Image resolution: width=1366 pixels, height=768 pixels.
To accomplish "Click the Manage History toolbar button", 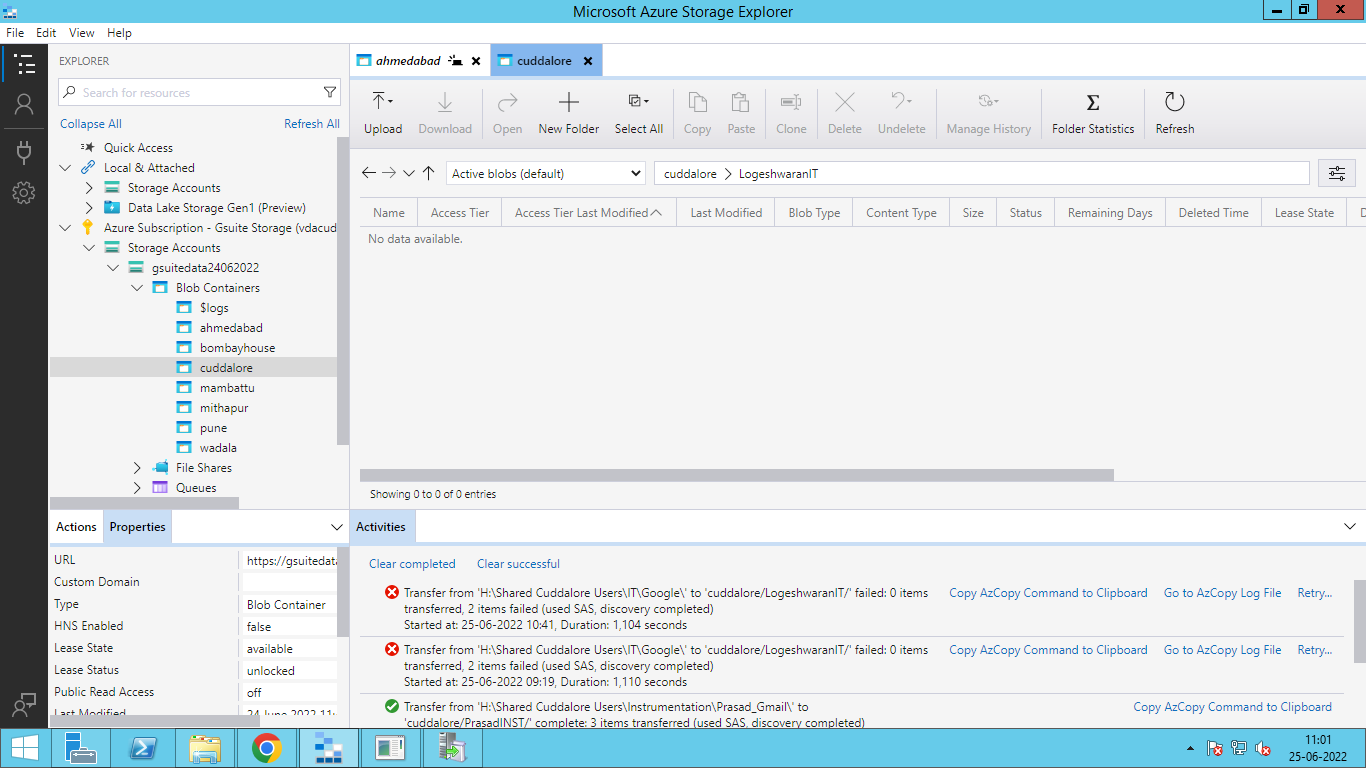I will [989, 113].
